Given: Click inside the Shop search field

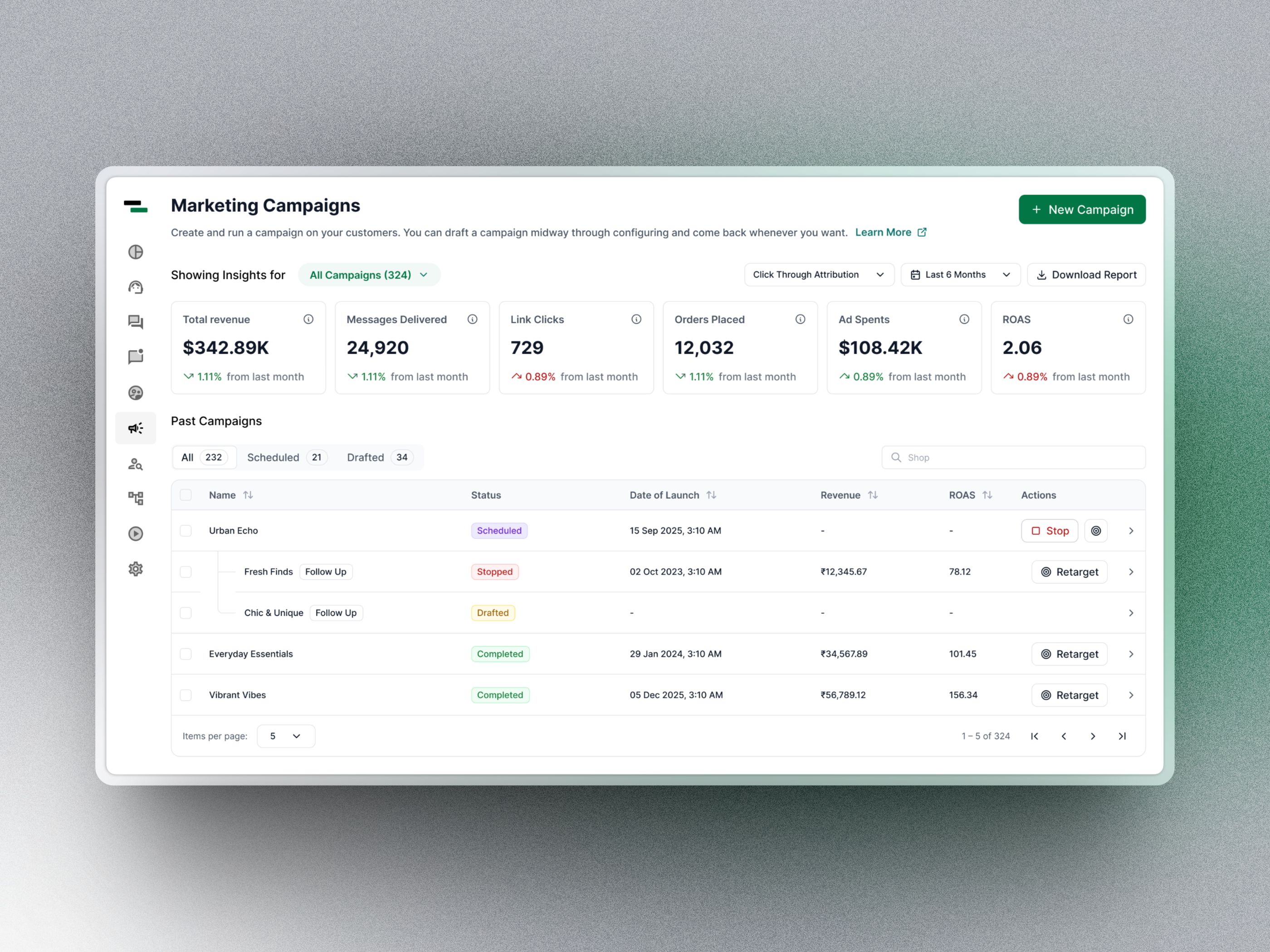Looking at the screenshot, I should [1012, 457].
